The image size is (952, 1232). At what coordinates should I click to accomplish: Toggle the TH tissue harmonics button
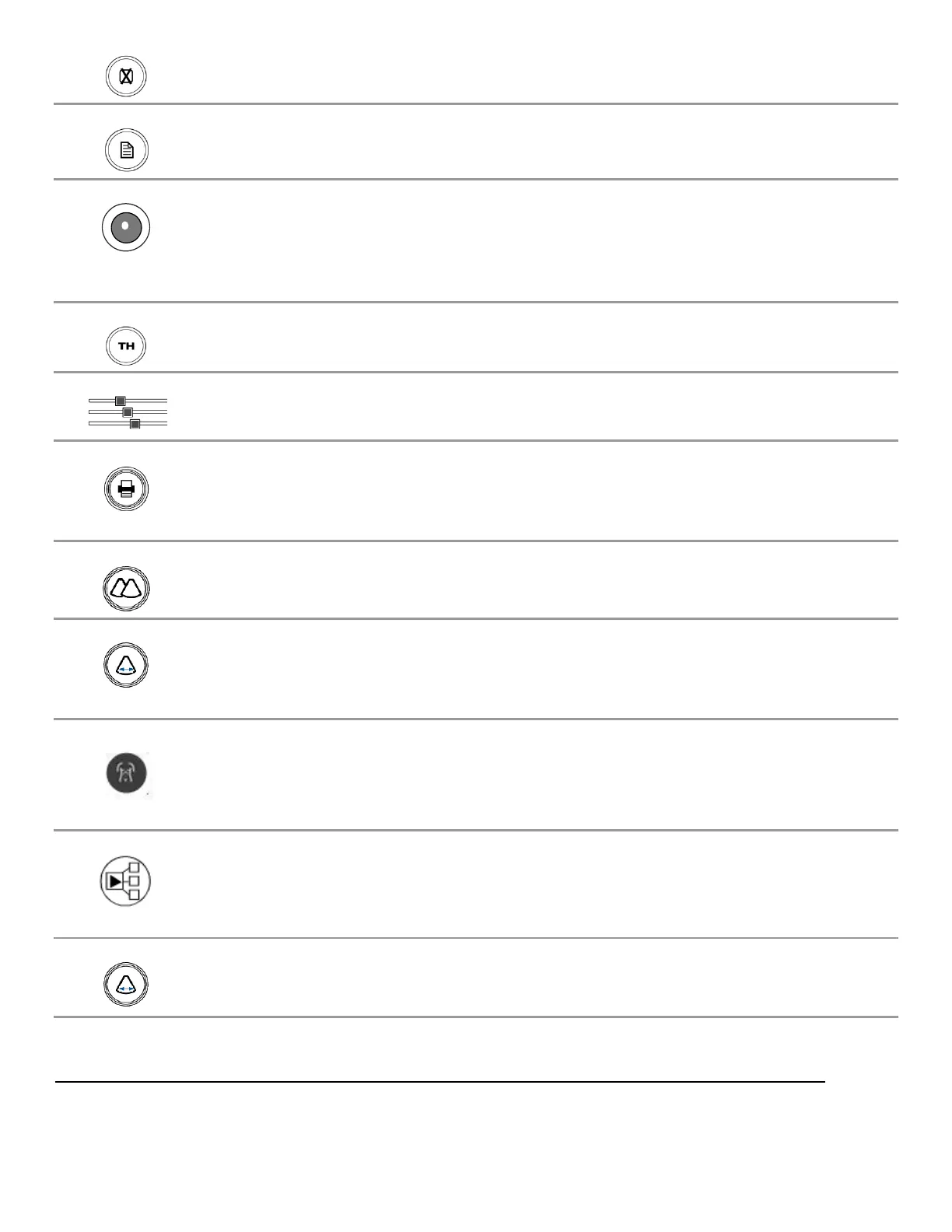click(x=126, y=346)
